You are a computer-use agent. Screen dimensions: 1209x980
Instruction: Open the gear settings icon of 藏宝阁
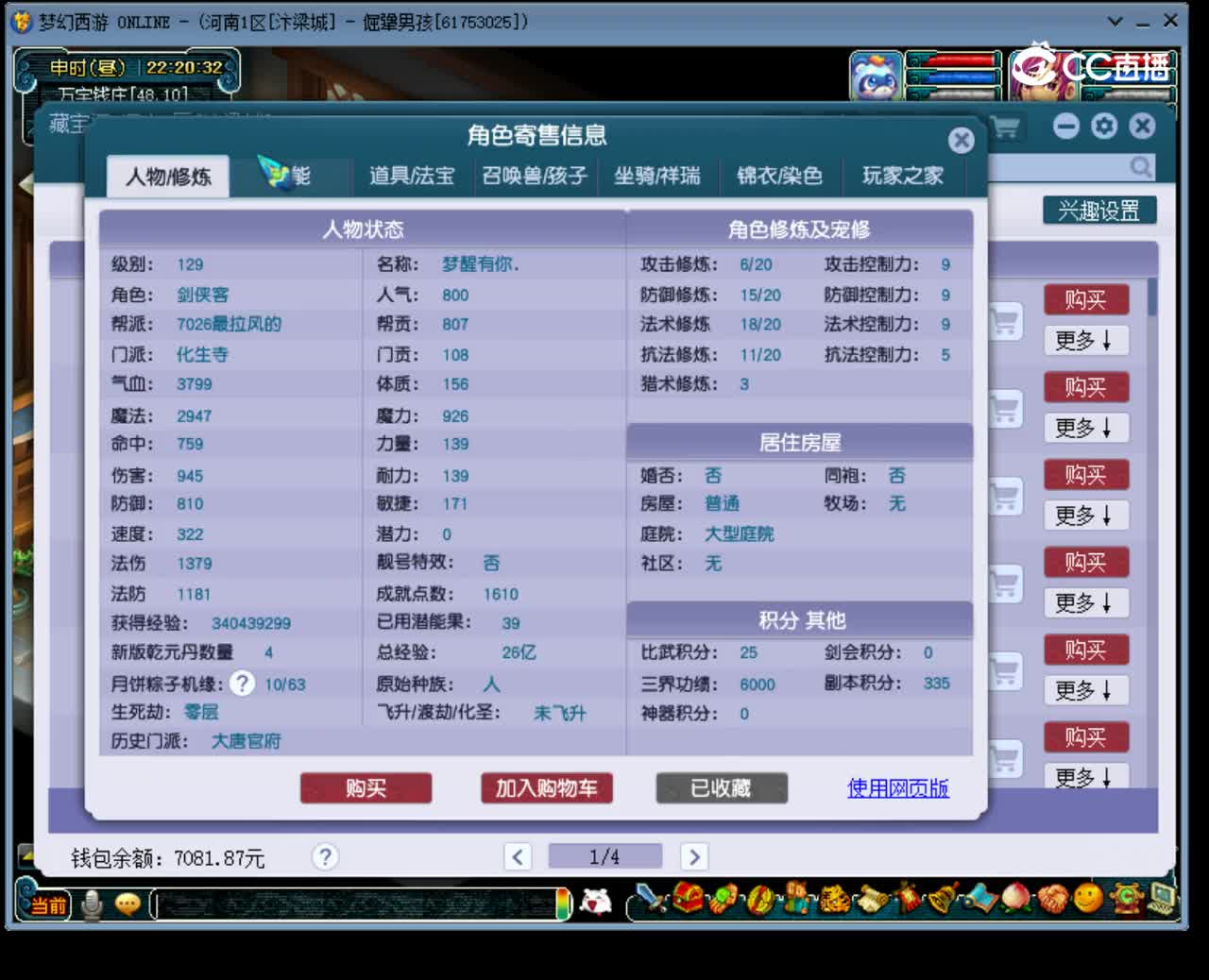coord(1104,127)
